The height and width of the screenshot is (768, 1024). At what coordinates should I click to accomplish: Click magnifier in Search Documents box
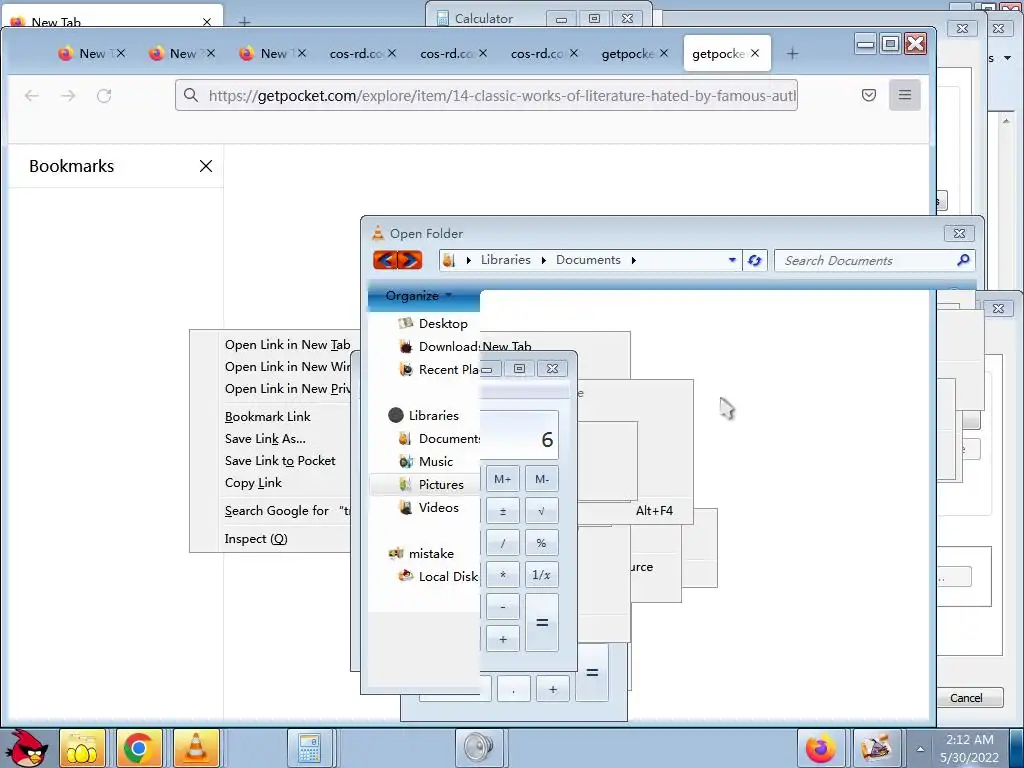tap(963, 260)
